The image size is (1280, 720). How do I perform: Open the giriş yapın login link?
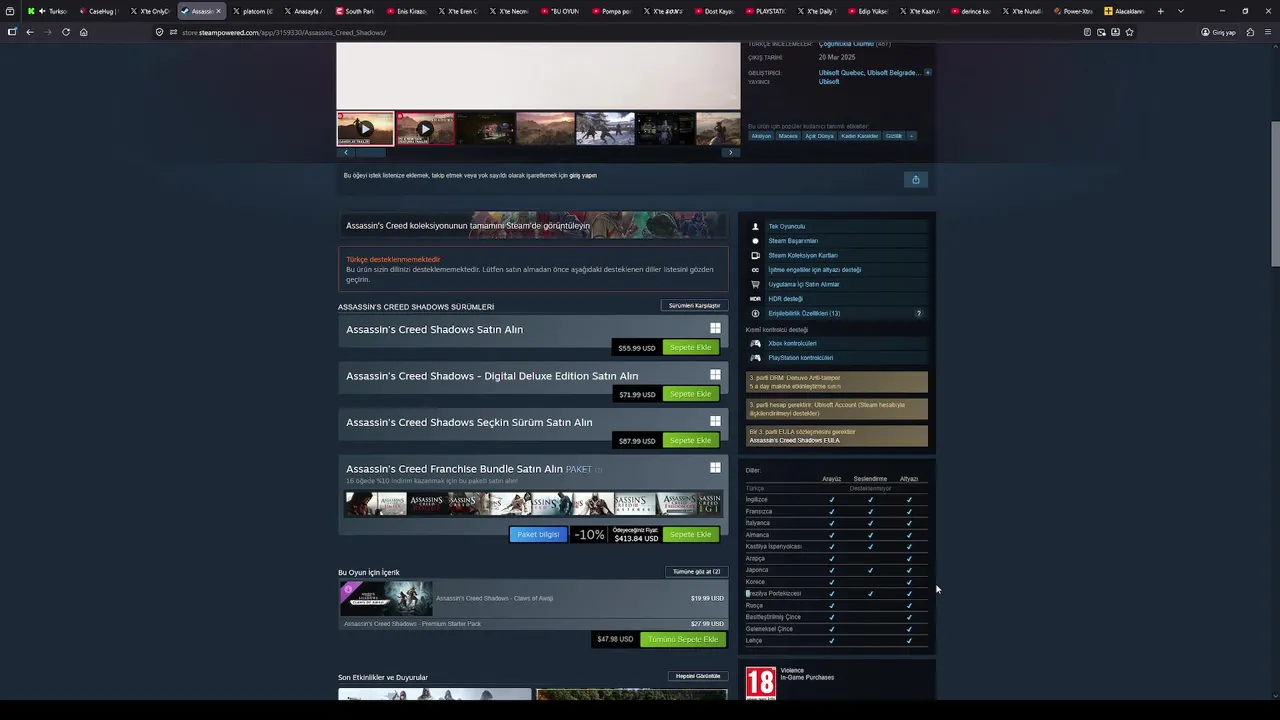583,175
